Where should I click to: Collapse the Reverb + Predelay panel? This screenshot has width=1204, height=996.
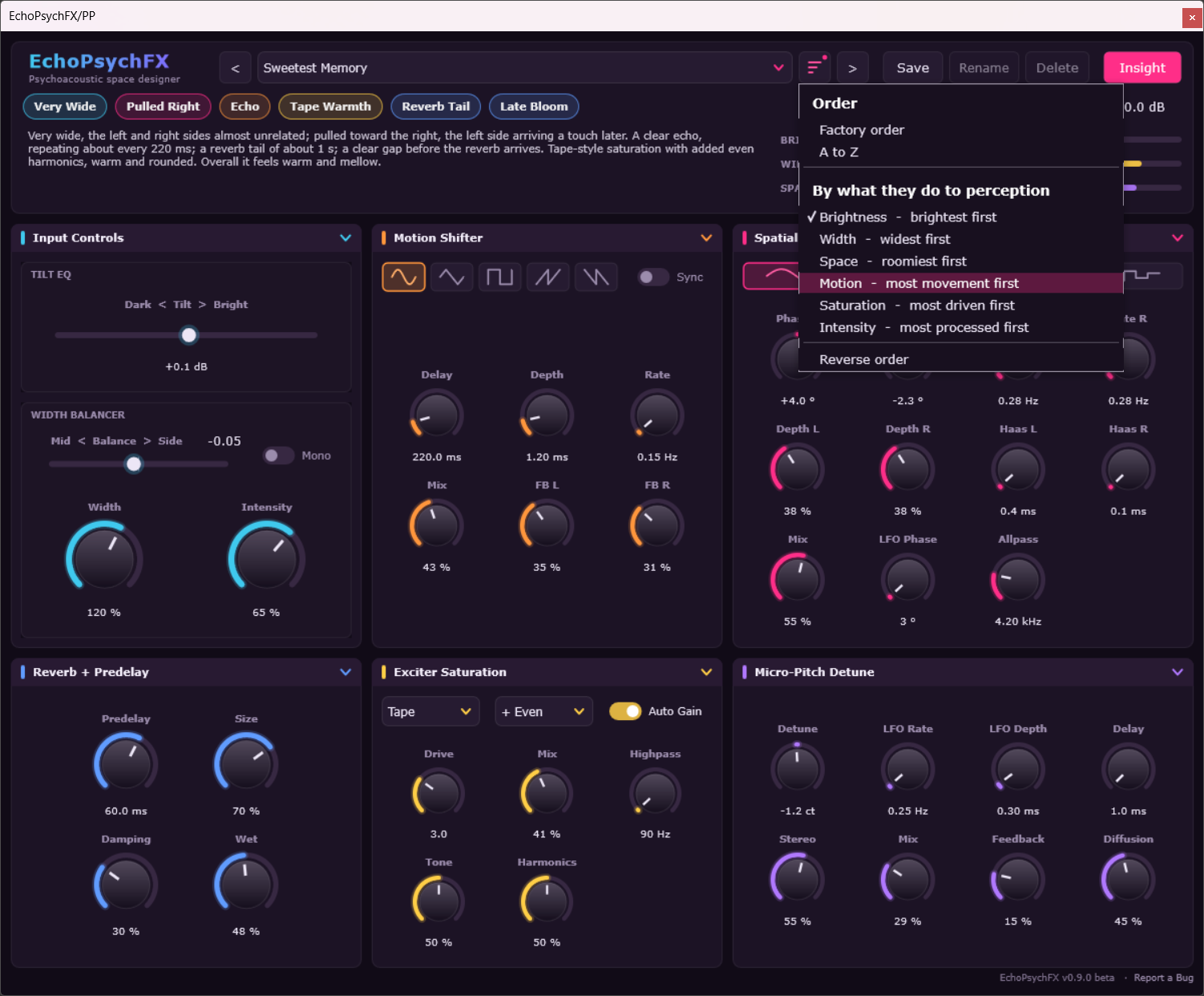coord(345,672)
